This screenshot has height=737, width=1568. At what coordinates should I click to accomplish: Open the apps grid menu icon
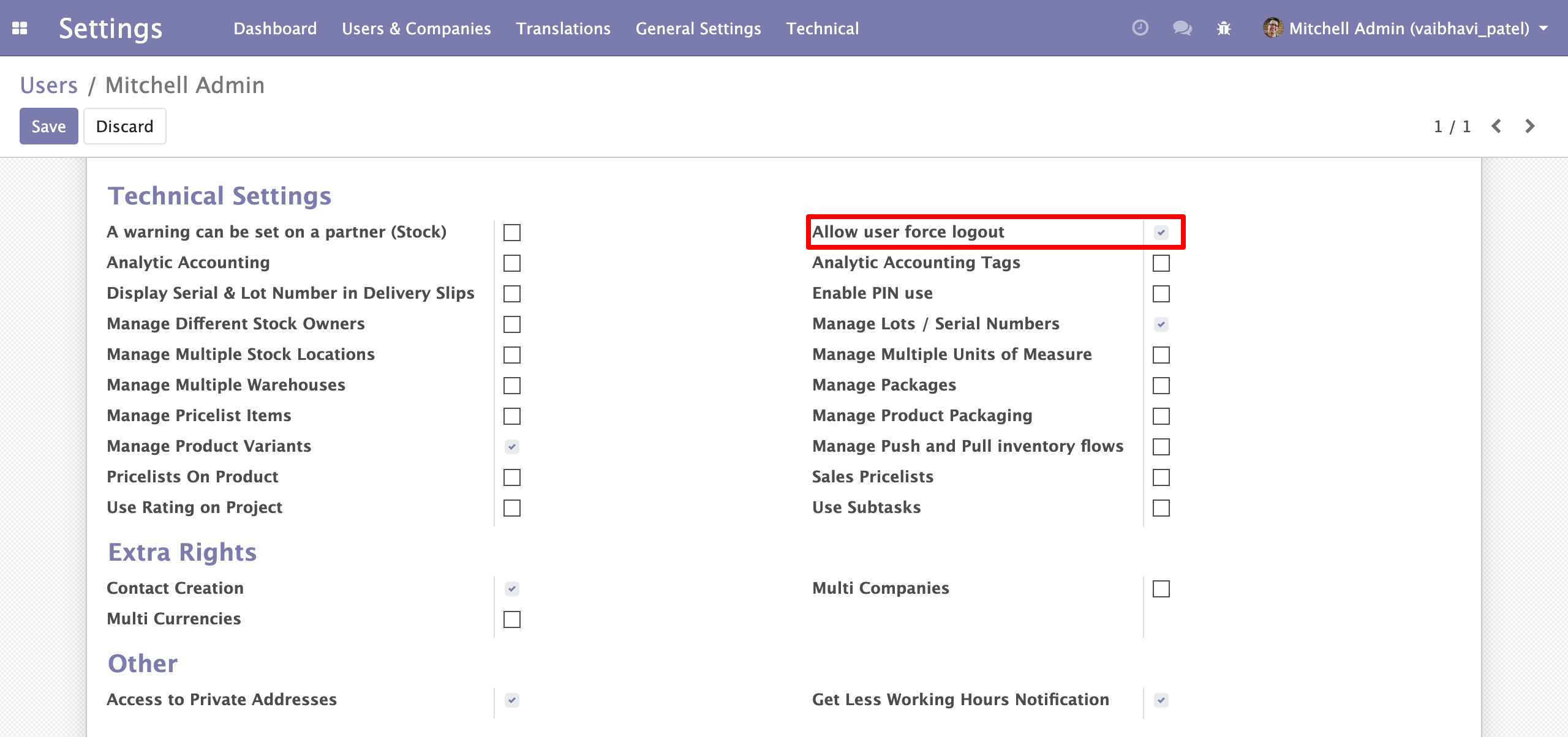(x=20, y=28)
